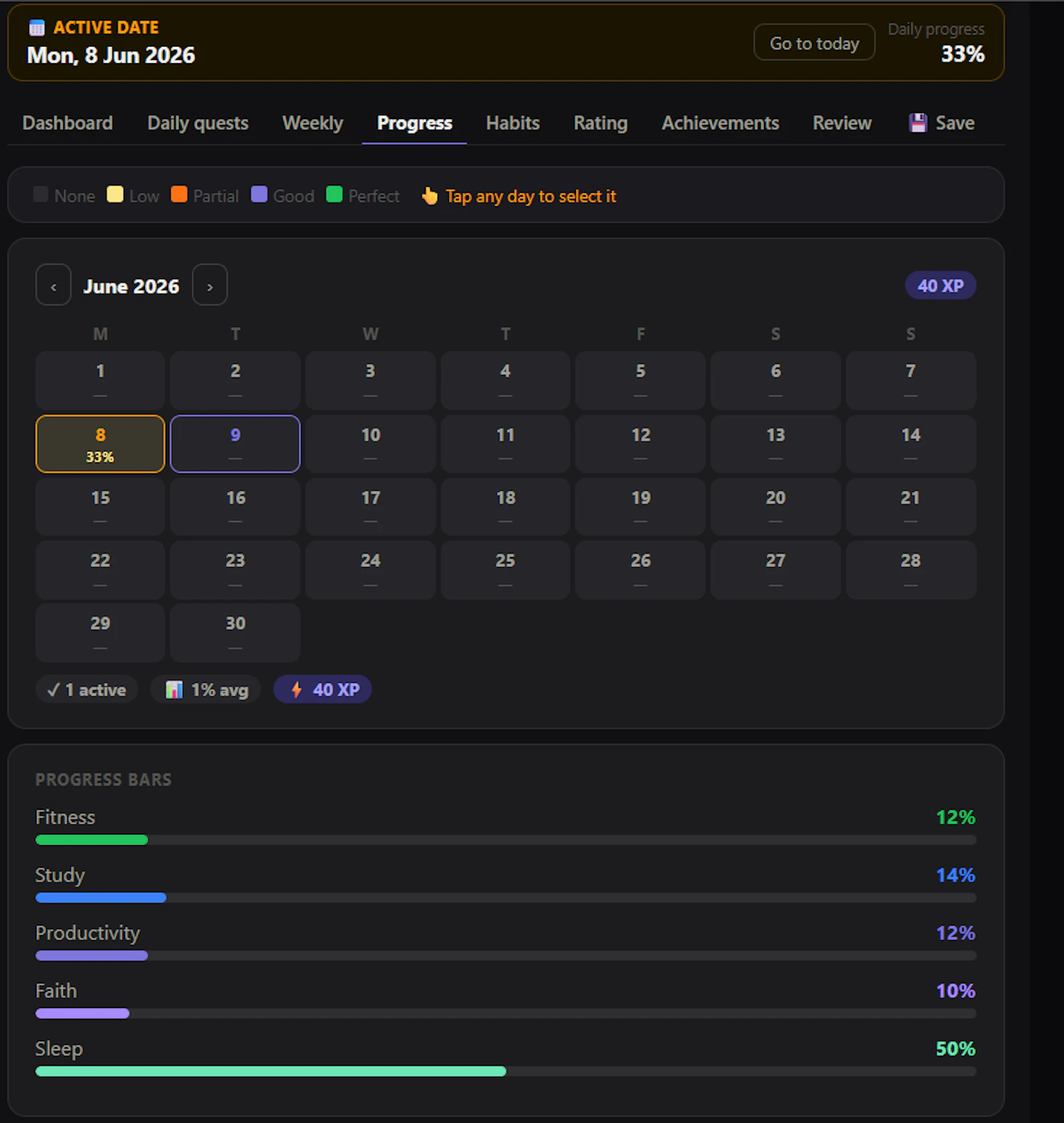Viewport: 1064px width, 1123px height.
Task: Click the Study 14% value
Action: pos(956,875)
